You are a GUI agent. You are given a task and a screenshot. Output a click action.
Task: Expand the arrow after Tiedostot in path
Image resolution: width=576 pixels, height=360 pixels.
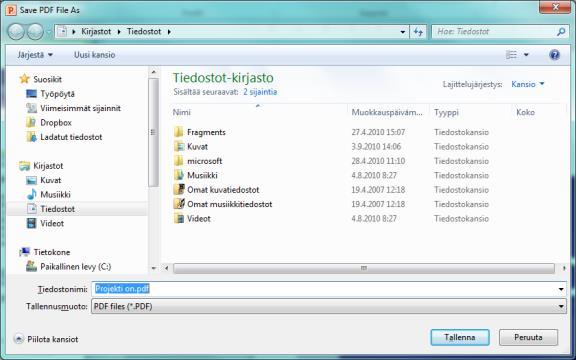click(x=169, y=32)
